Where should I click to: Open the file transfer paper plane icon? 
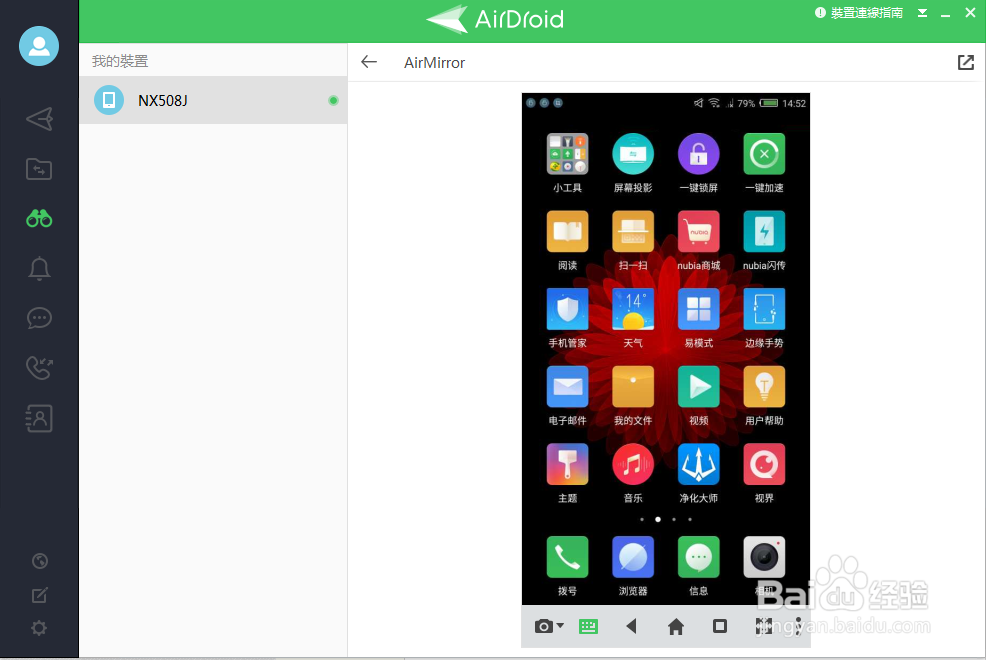(39, 119)
